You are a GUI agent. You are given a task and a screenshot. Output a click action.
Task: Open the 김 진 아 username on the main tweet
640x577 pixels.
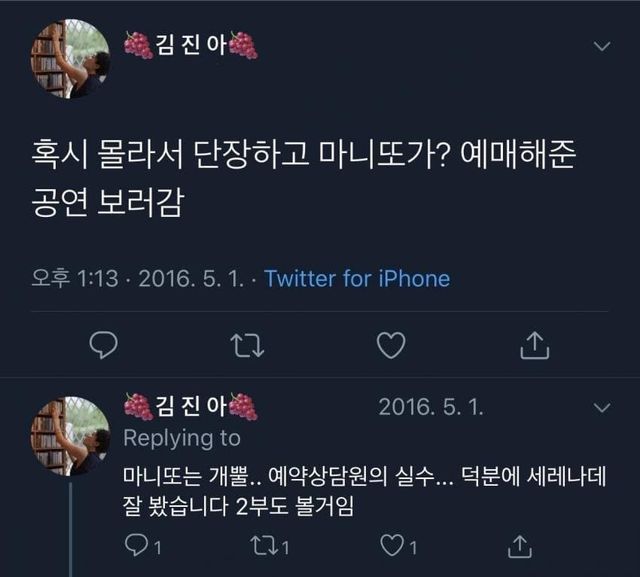191,44
